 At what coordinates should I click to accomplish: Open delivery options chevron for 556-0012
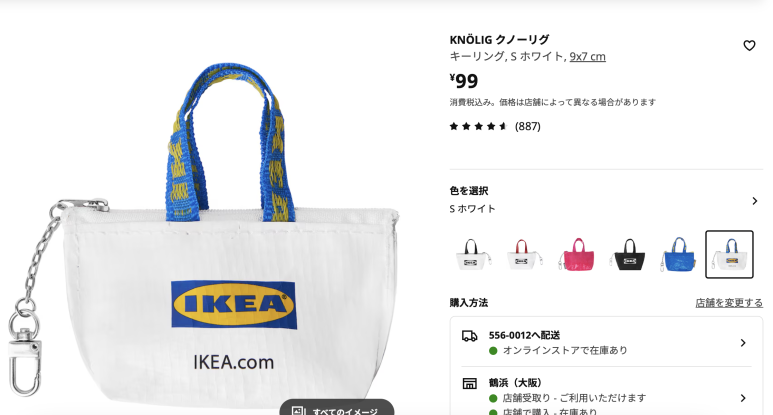click(743, 343)
